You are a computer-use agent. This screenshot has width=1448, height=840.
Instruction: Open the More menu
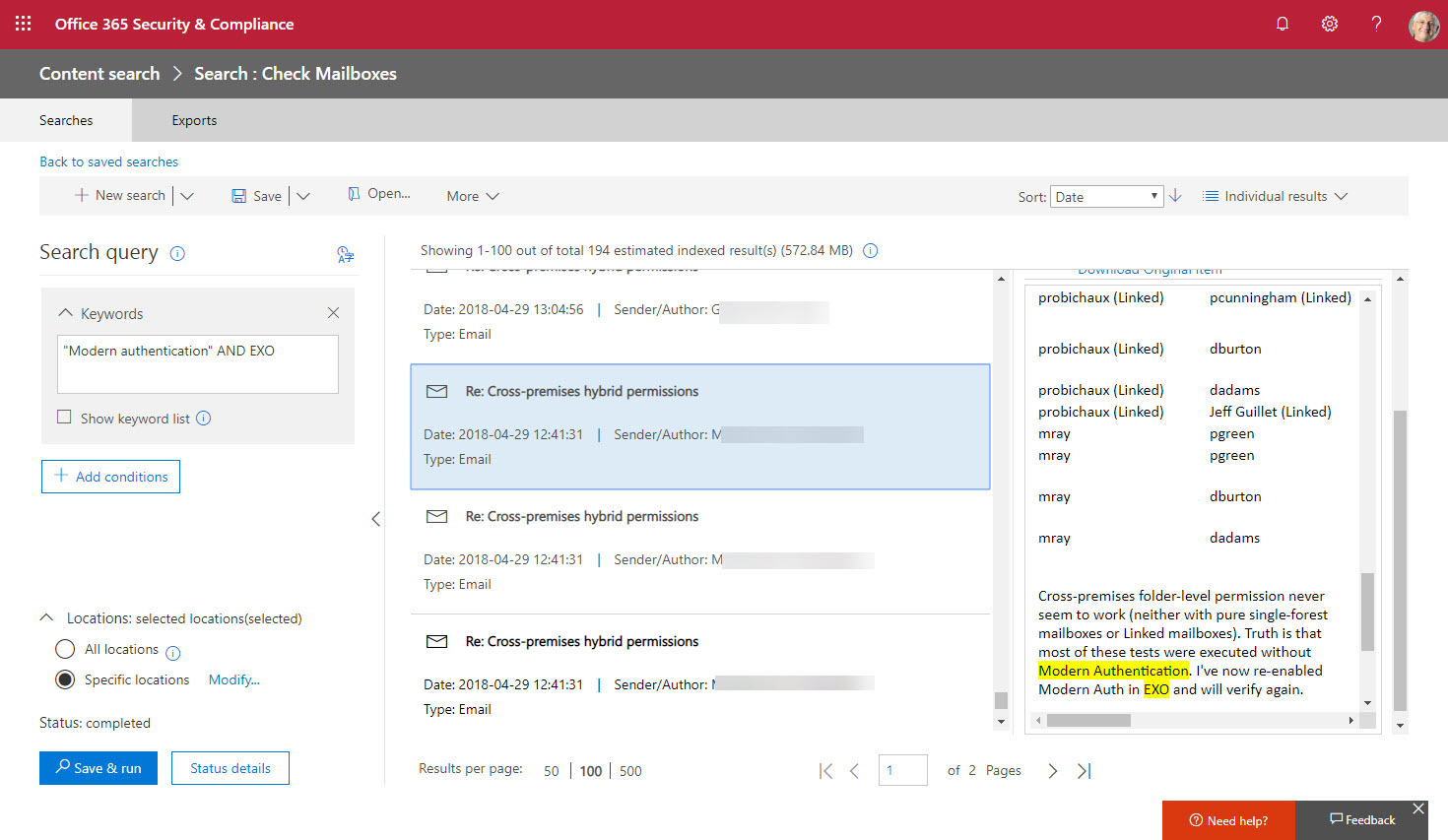point(473,196)
